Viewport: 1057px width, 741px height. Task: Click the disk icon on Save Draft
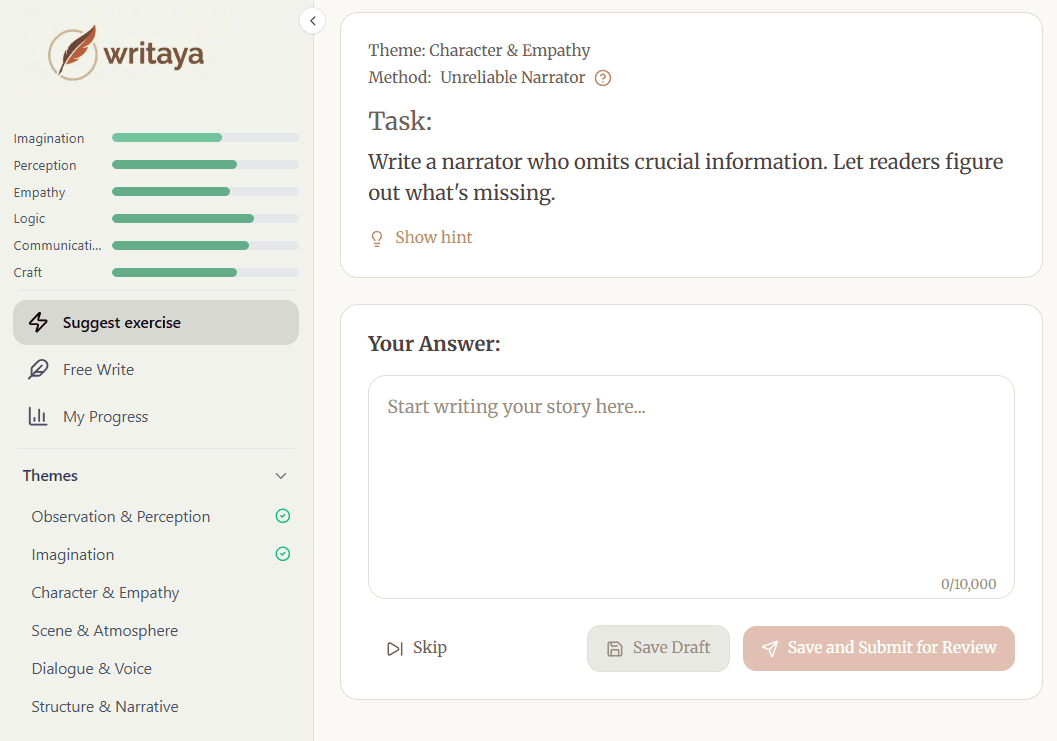[x=614, y=648]
